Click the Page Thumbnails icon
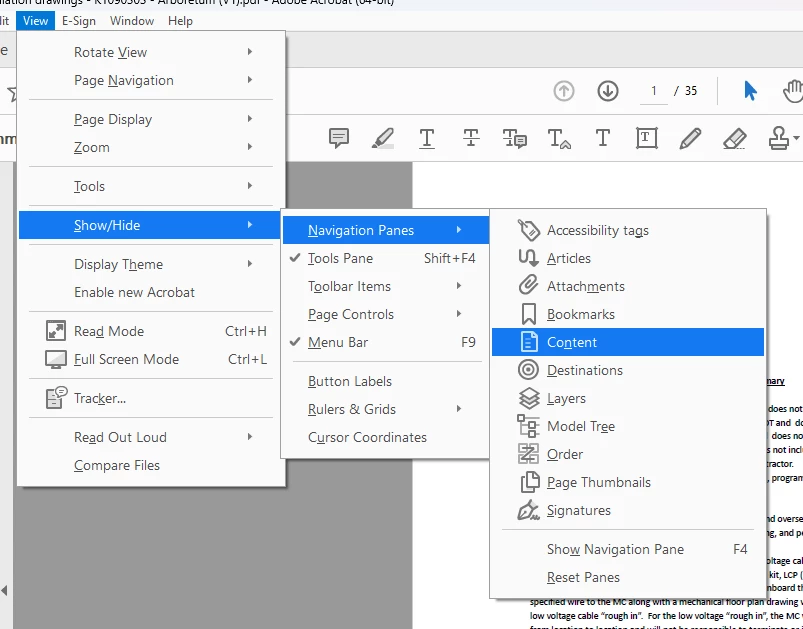803x629 pixels. (x=530, y=482)
